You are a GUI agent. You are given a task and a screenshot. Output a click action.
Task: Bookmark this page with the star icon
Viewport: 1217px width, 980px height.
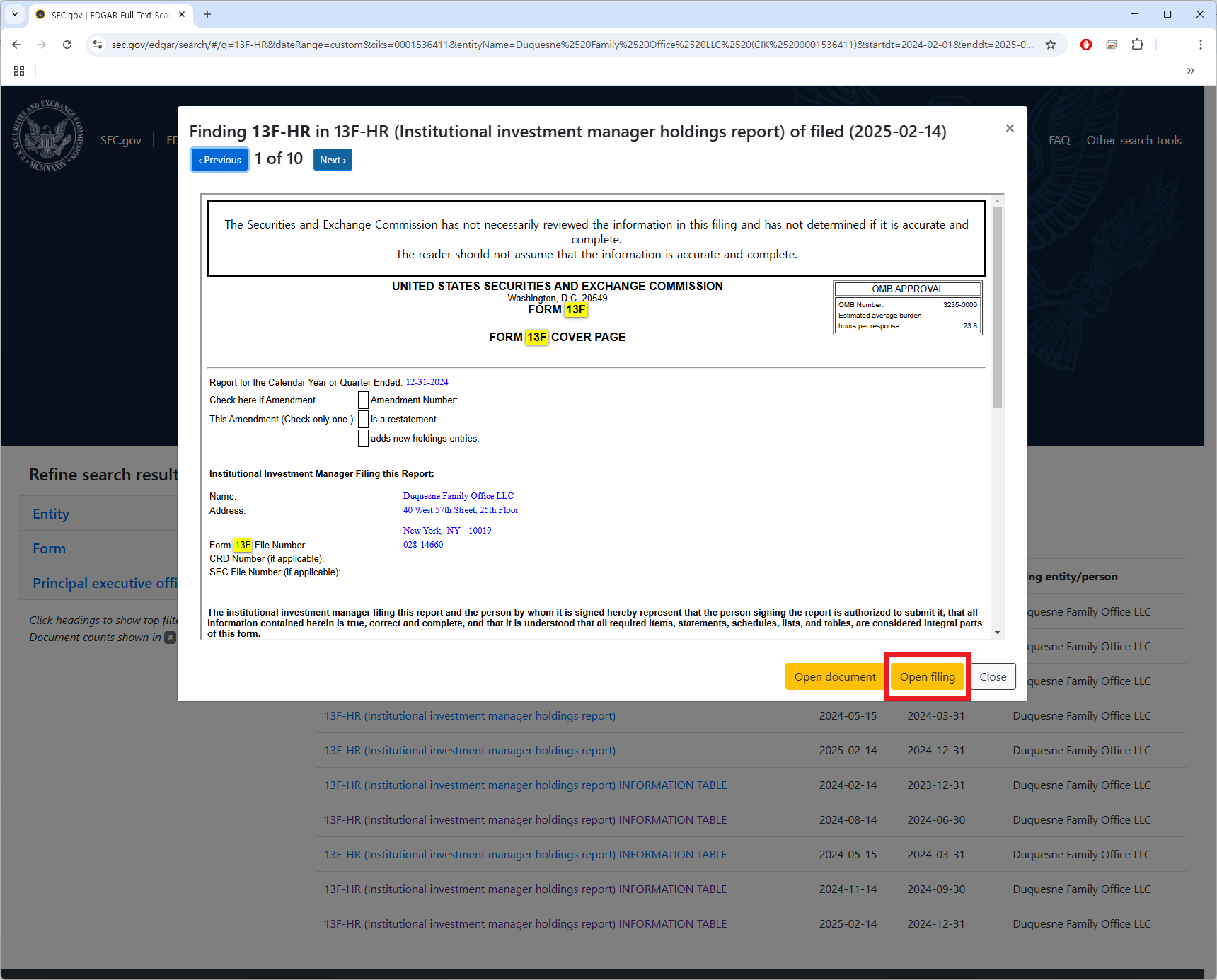1051,45
